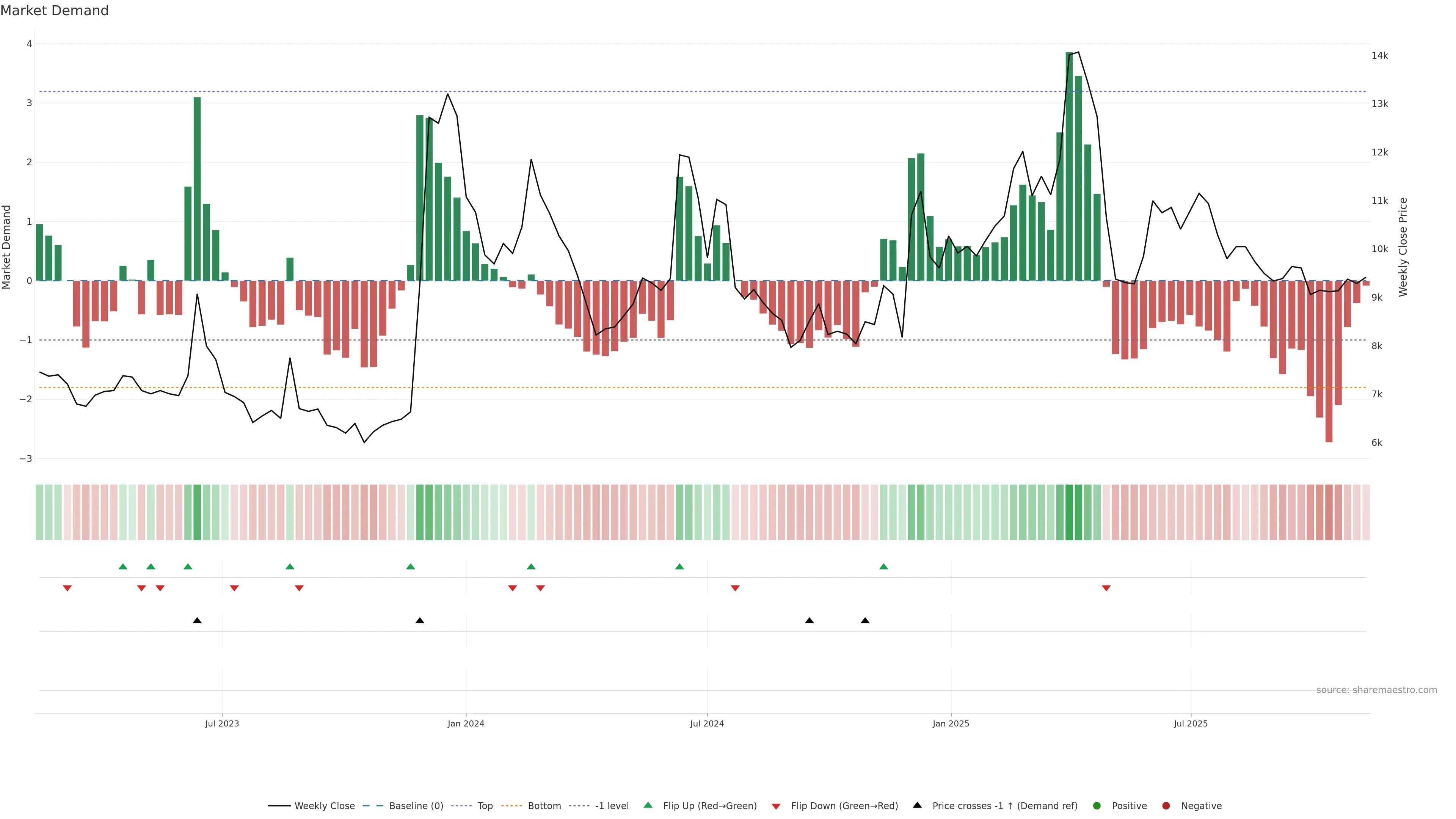Click the Positive green dot legend

1097,806
